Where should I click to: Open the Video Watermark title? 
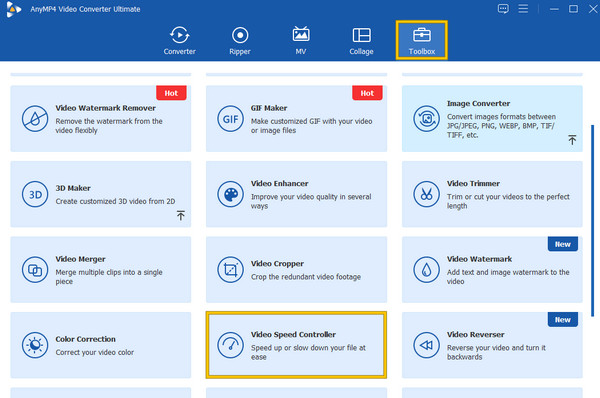click(479, 259)
